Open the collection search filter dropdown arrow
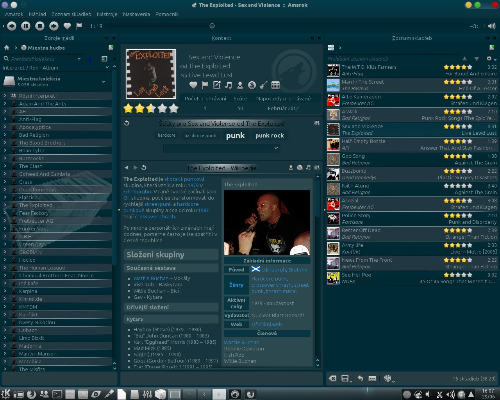The height and width of the screenshot is (400, 500). (x=79, y=59)
